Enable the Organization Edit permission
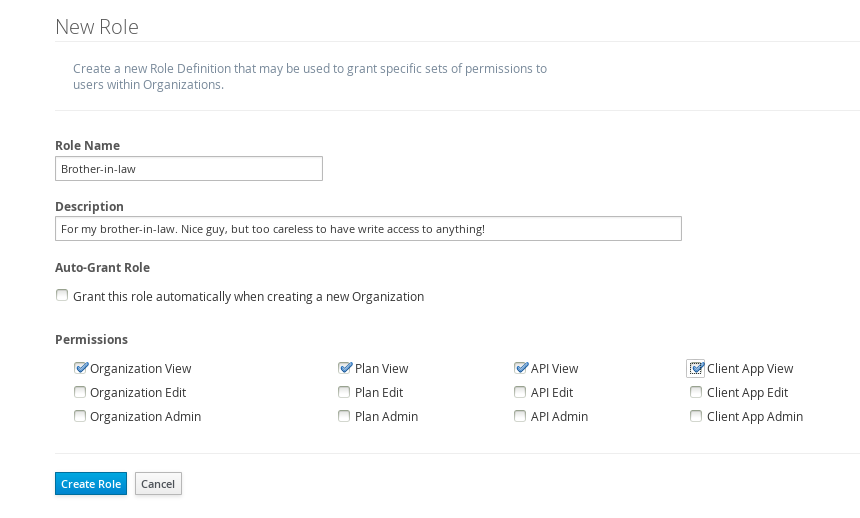 coord(80,392)
